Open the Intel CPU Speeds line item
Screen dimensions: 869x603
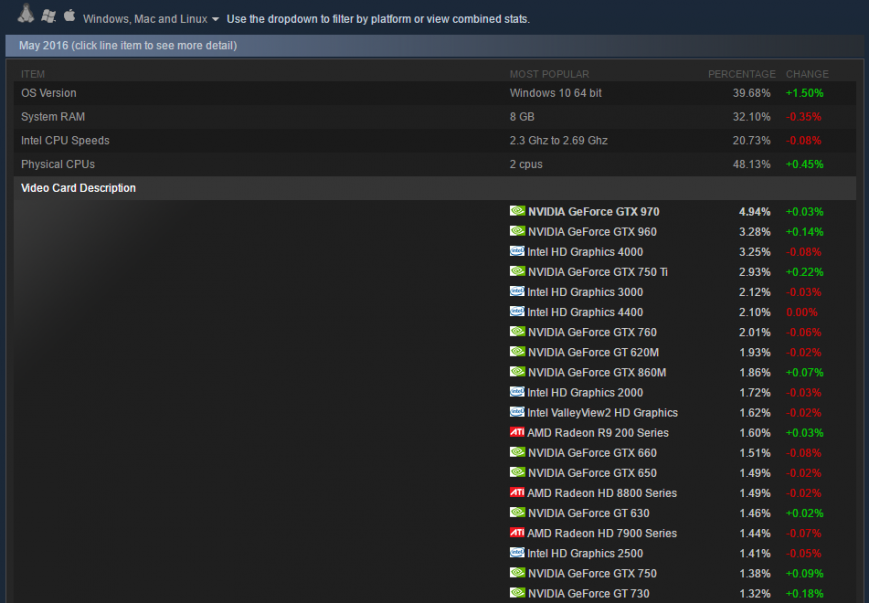[x=434, y=141]
